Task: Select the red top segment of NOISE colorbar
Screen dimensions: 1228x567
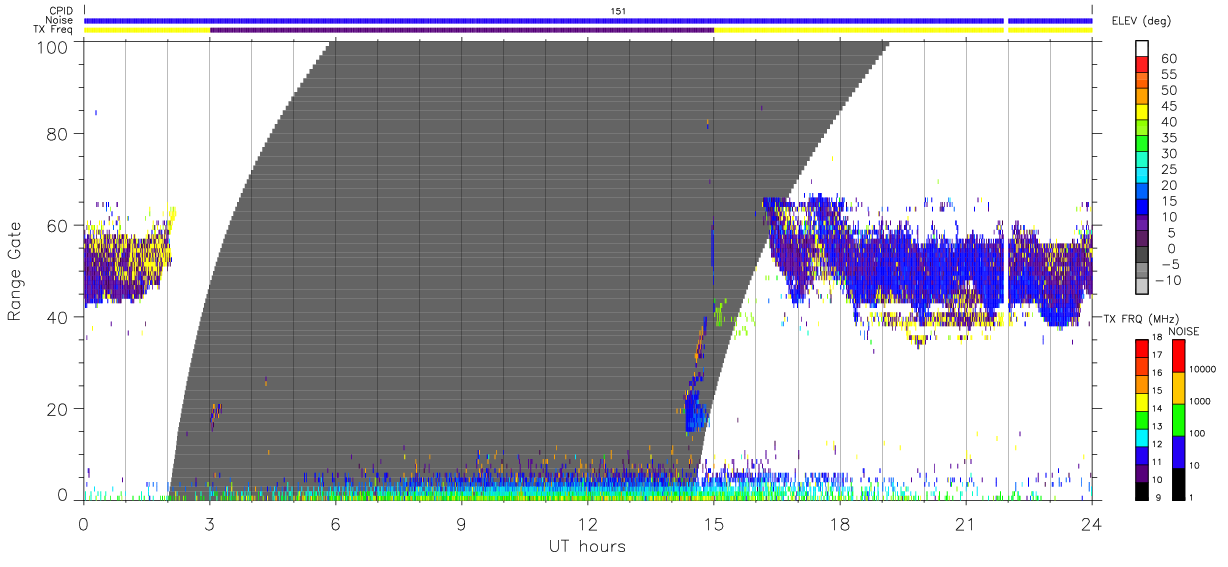Action: pyautogui.click(x=1180, y=355)
